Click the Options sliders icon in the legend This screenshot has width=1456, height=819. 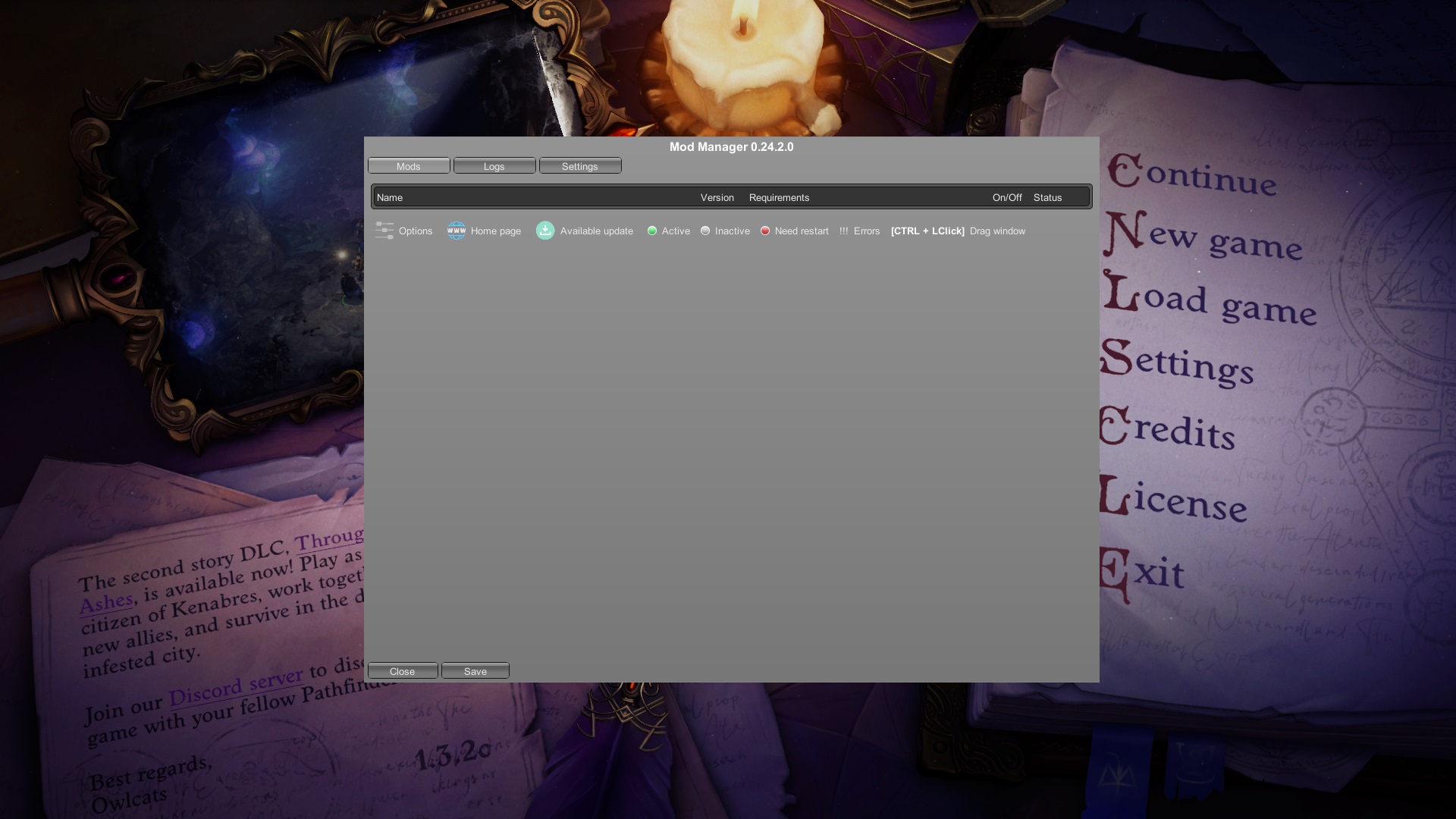coord(385,231)
